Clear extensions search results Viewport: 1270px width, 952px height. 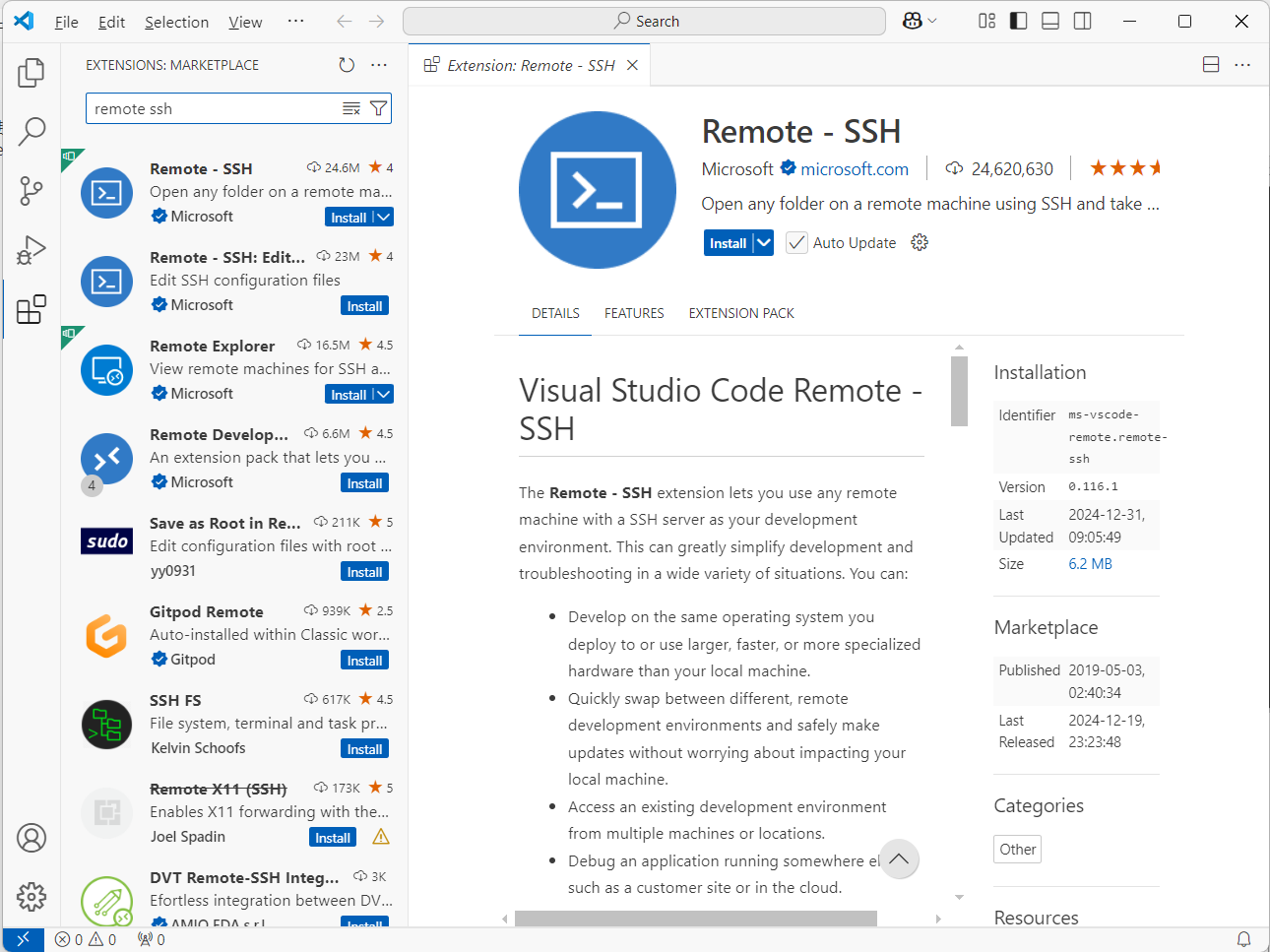coord(351,108)
